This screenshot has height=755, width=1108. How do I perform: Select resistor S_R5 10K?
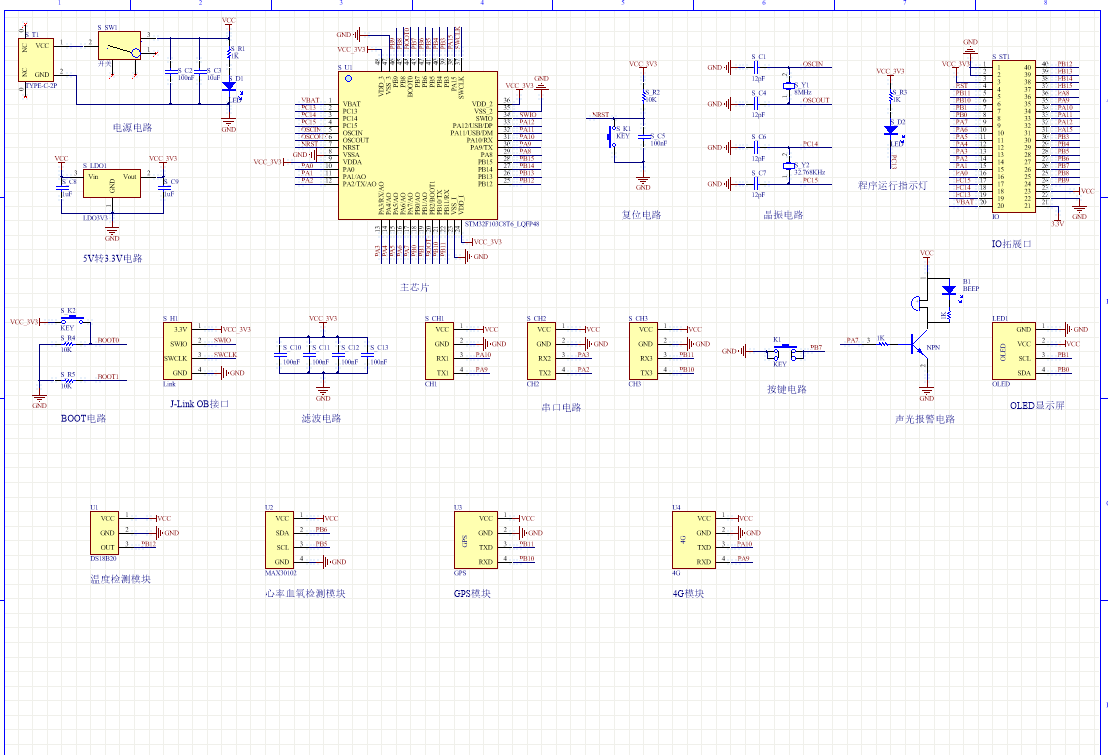point(69,380)
